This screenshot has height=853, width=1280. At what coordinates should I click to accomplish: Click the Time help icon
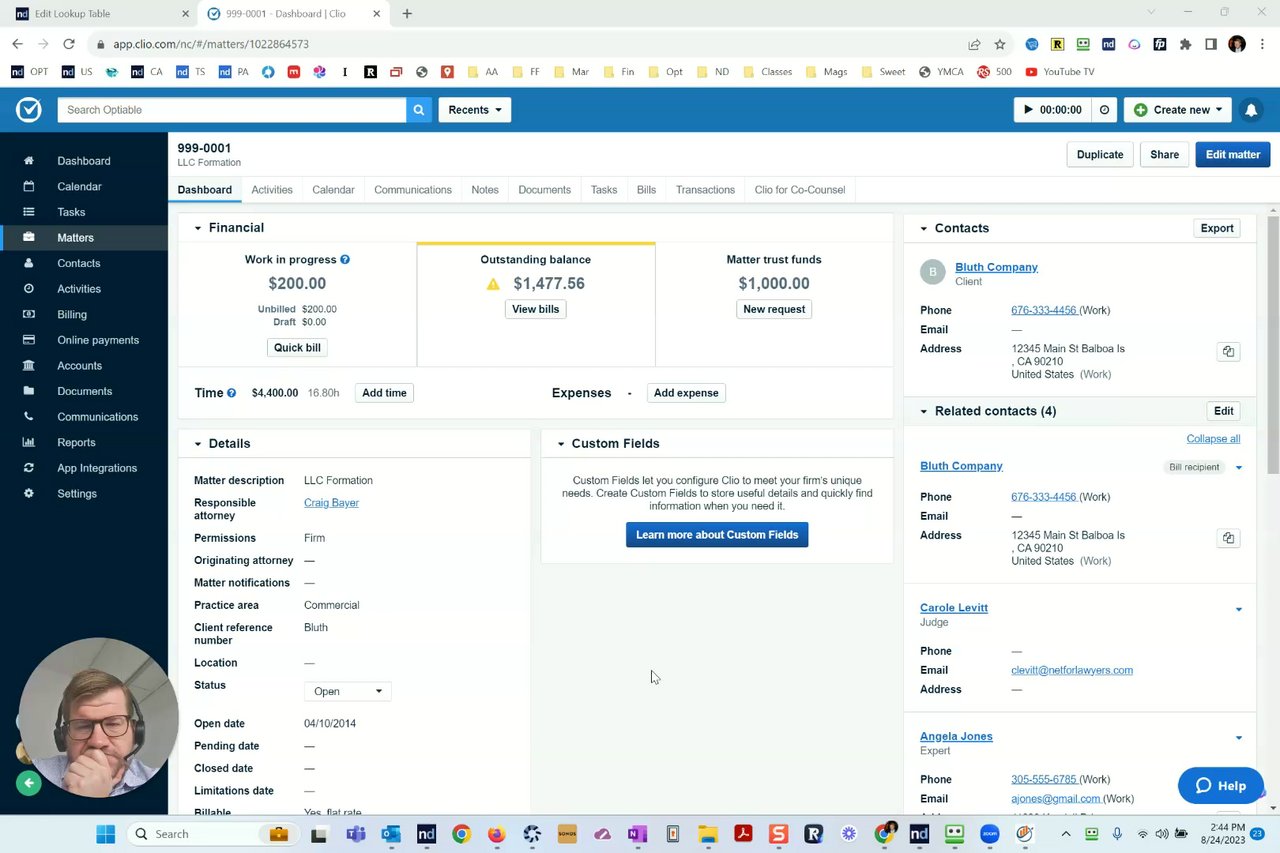(x=231, y=393)
